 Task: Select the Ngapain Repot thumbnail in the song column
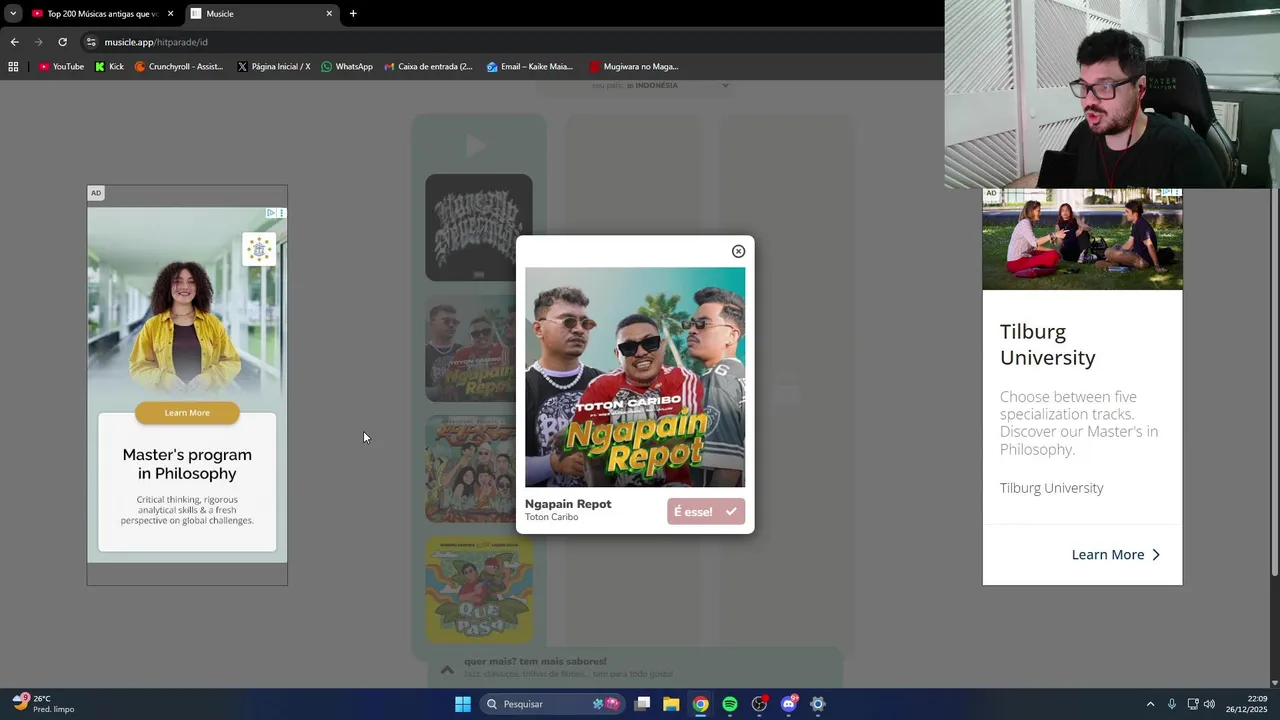(470, 348)
